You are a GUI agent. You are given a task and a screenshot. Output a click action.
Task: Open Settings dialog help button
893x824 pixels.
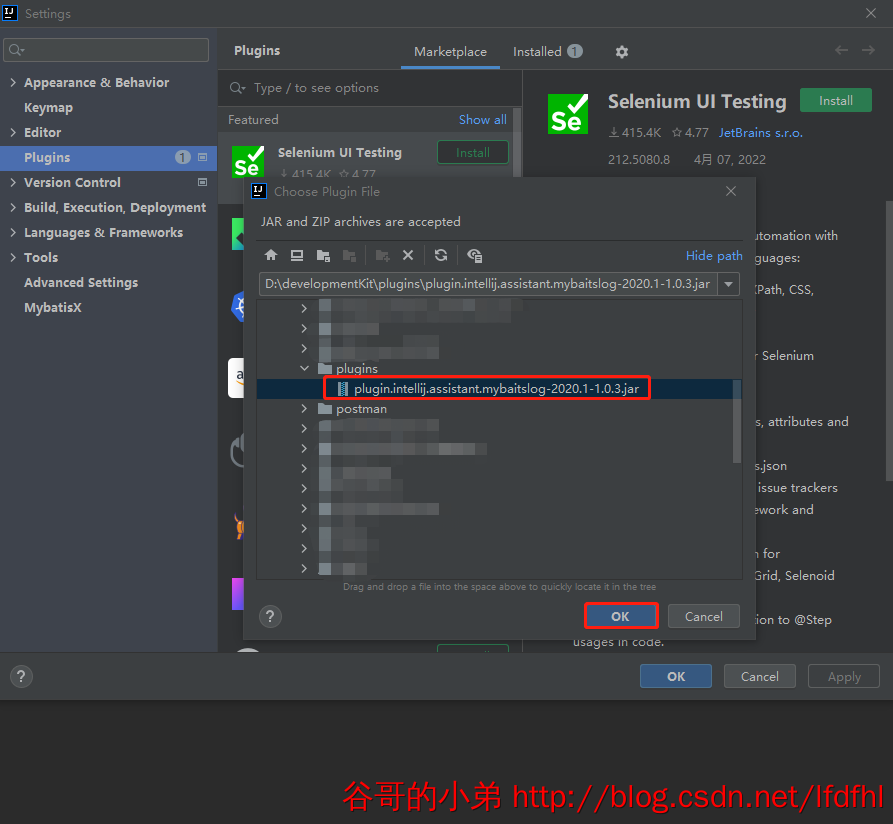pyautogui.click(x=21, y=677)
